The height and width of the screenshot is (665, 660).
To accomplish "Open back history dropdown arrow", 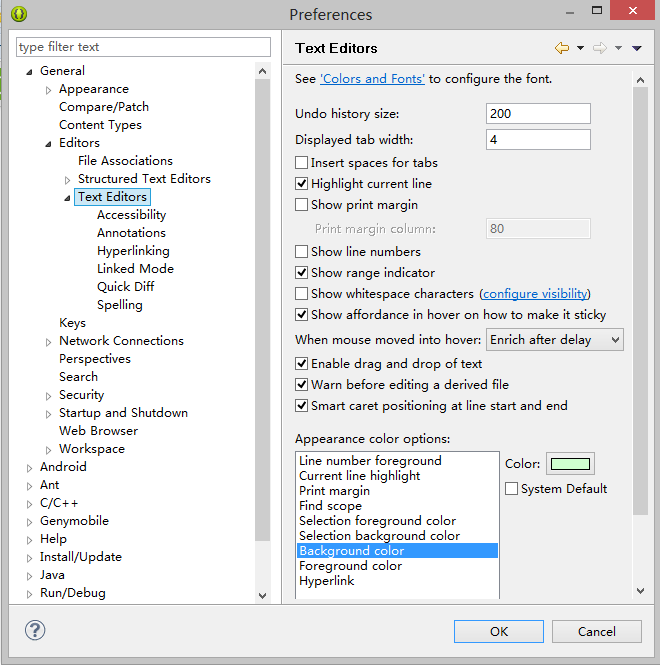I will point(579,48).
